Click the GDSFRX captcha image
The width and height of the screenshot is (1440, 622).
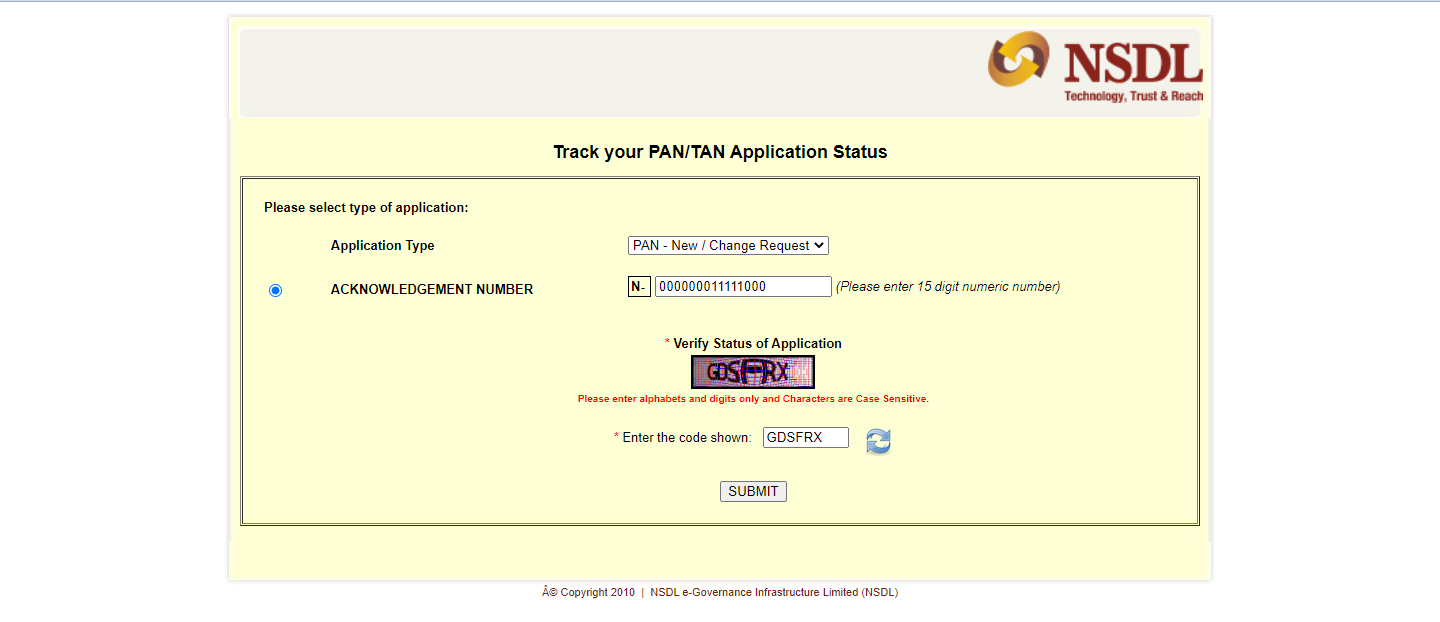tap(752, 372)
